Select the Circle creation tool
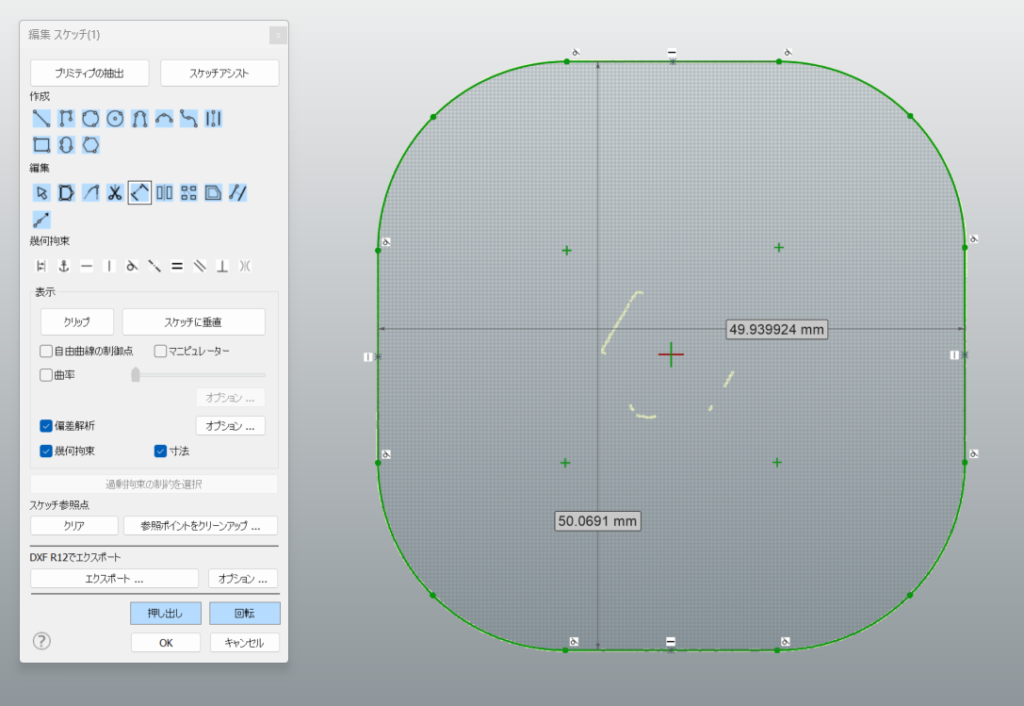 (x=115, y=119)
